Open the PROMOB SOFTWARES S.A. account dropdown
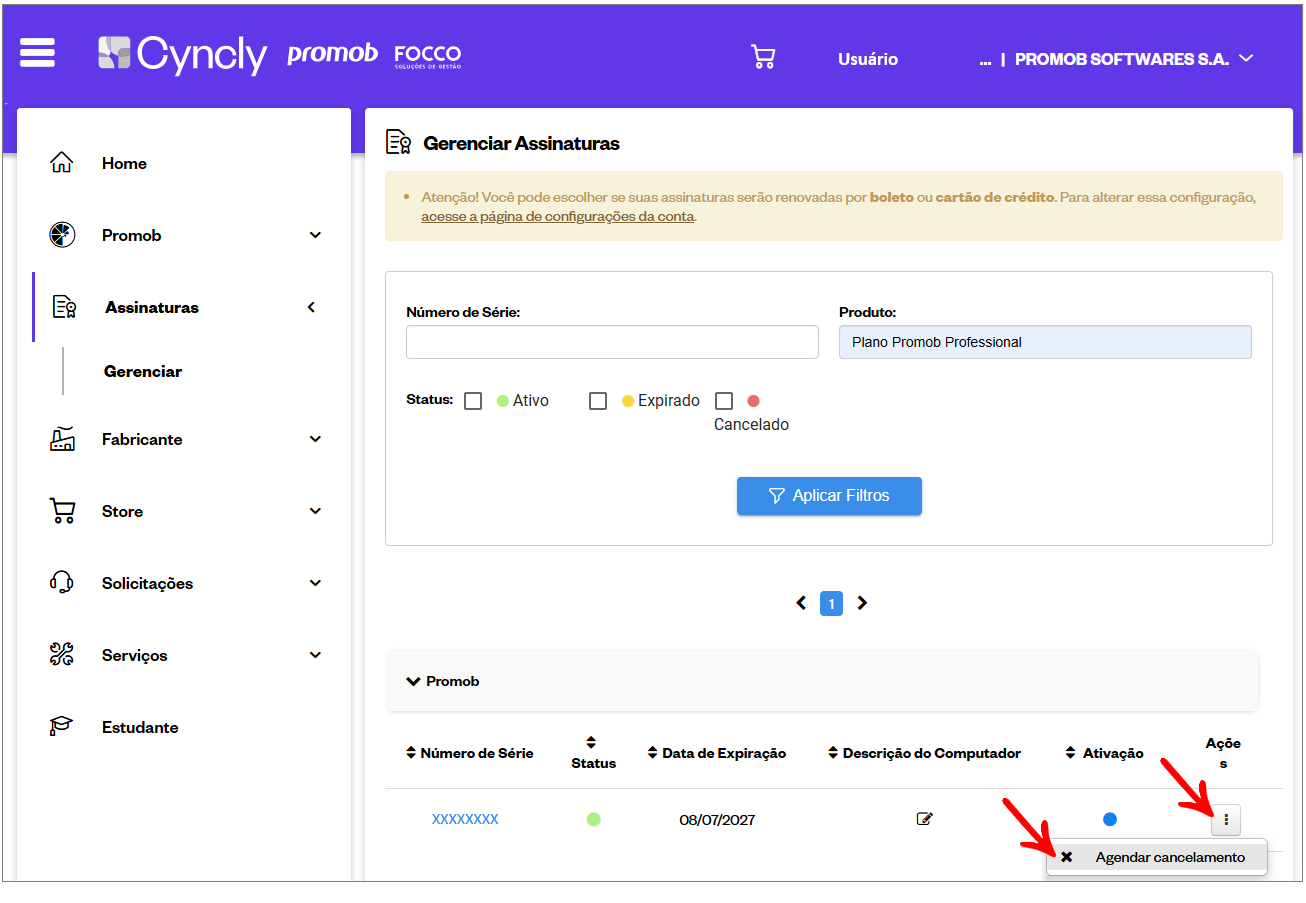Image resolution: width=1306 pixels, height=903 pixels. [1134, 59]
